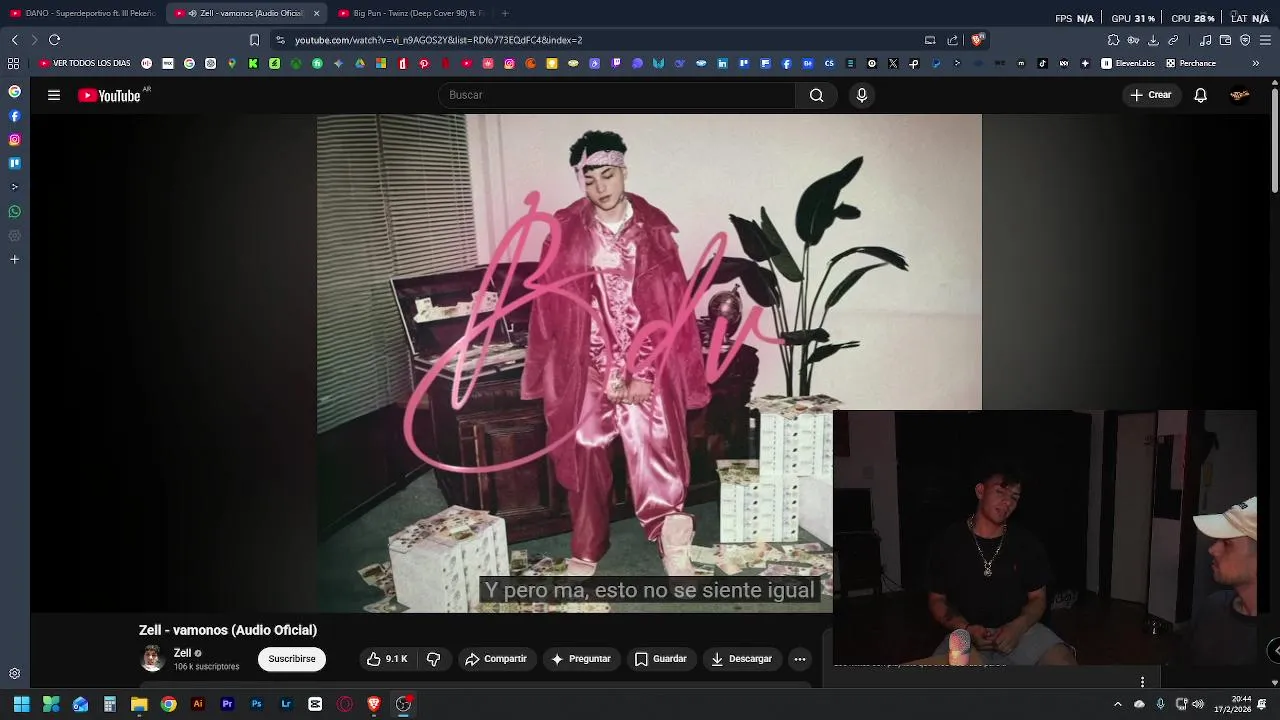Viewport: 1280px width, 720px height.
Task: Open the X (Twitter) bookmark
Action: pyautogui.click(x=893, y=63)
